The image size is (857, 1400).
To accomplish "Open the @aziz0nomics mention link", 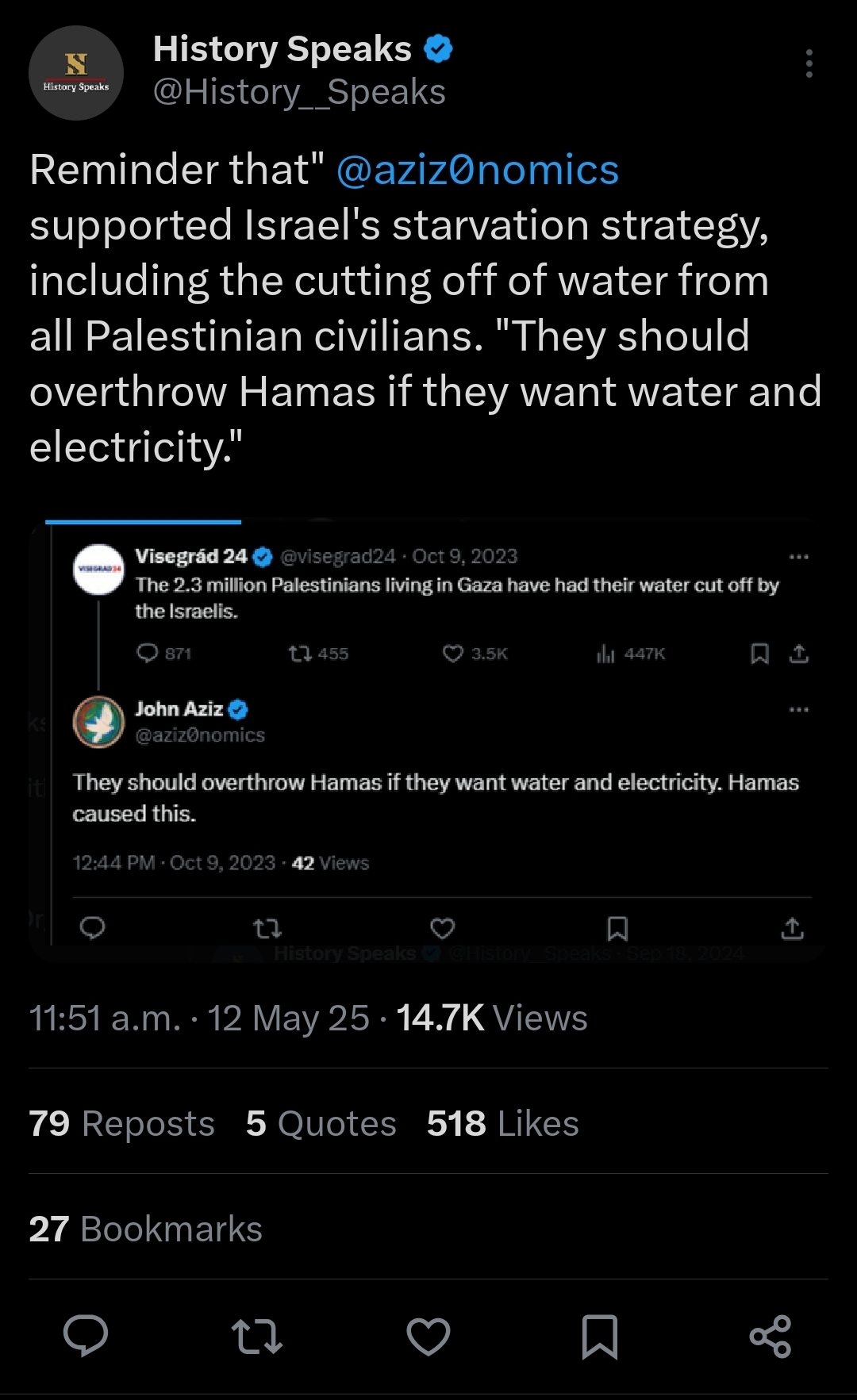I will [478, 170].
